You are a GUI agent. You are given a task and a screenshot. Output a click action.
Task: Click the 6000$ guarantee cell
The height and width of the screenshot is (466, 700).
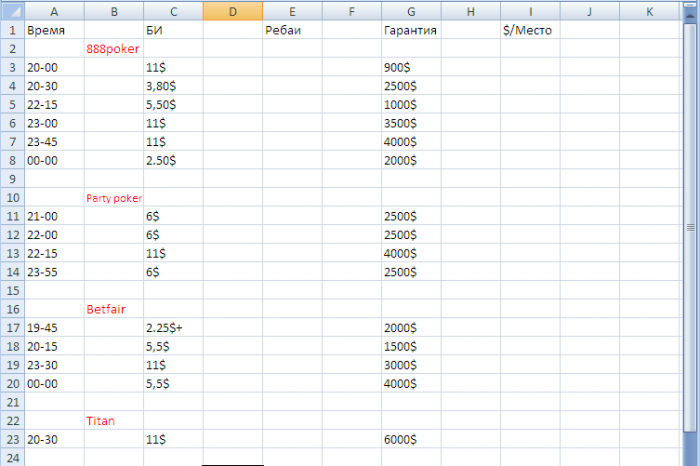pyautogui.click(x=411, y=439)
